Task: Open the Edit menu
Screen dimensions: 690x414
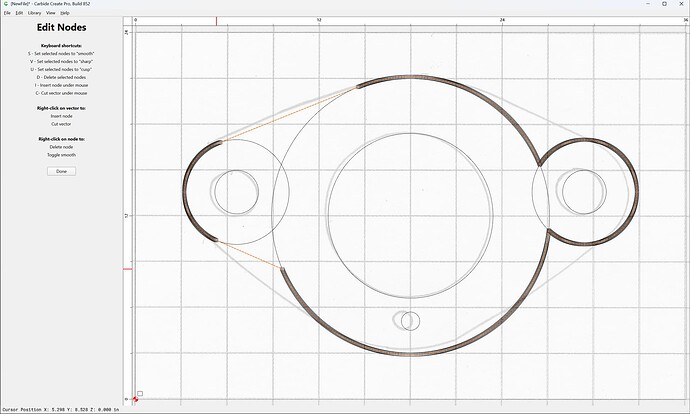Action: click(x=19, y=13)
